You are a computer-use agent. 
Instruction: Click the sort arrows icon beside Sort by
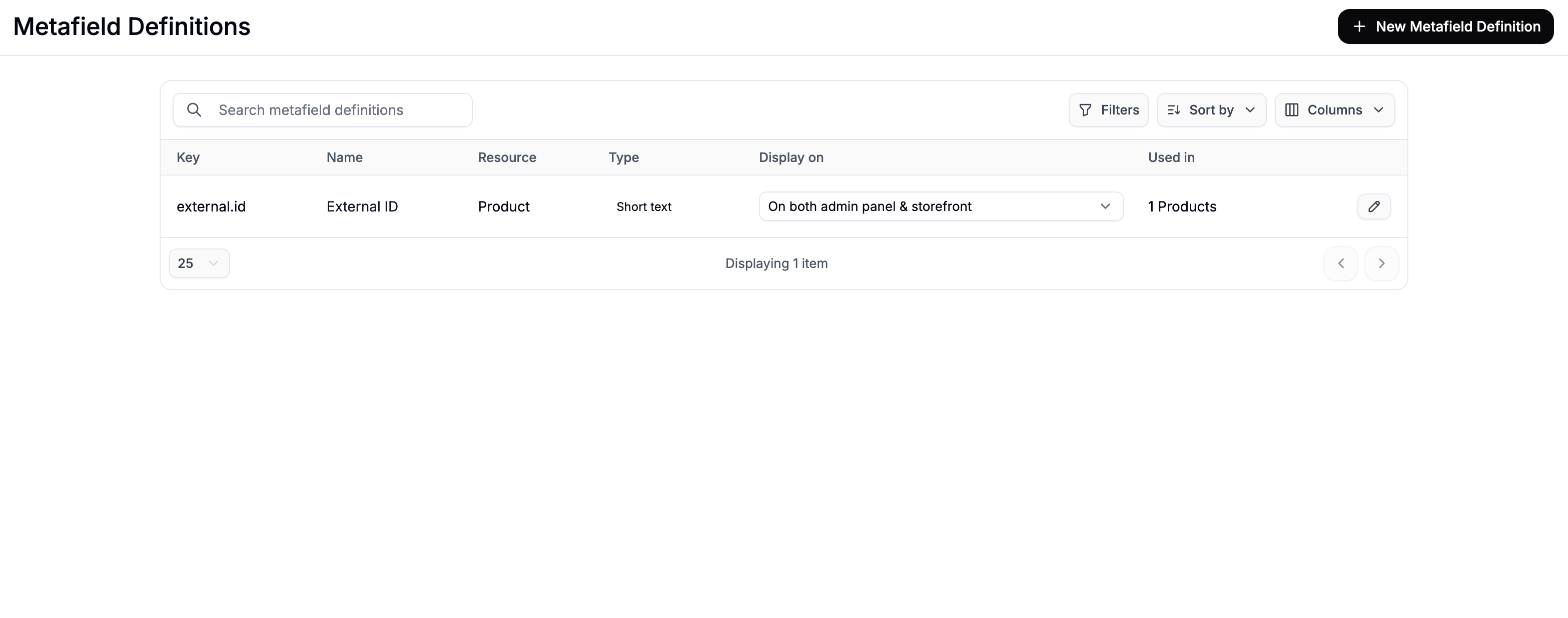1175,110
